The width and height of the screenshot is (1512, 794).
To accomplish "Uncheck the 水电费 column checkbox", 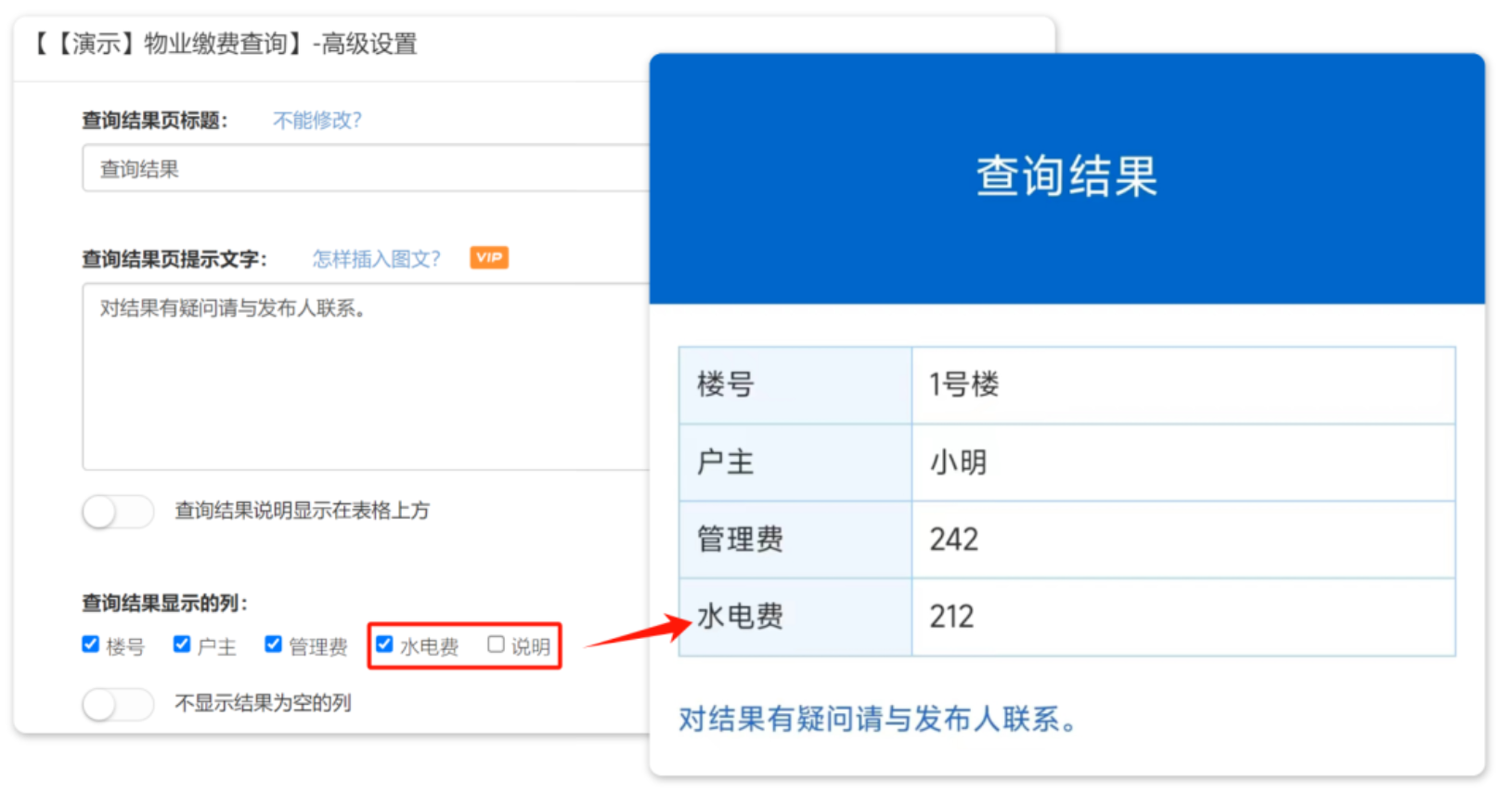I will (x=384, y=644).
